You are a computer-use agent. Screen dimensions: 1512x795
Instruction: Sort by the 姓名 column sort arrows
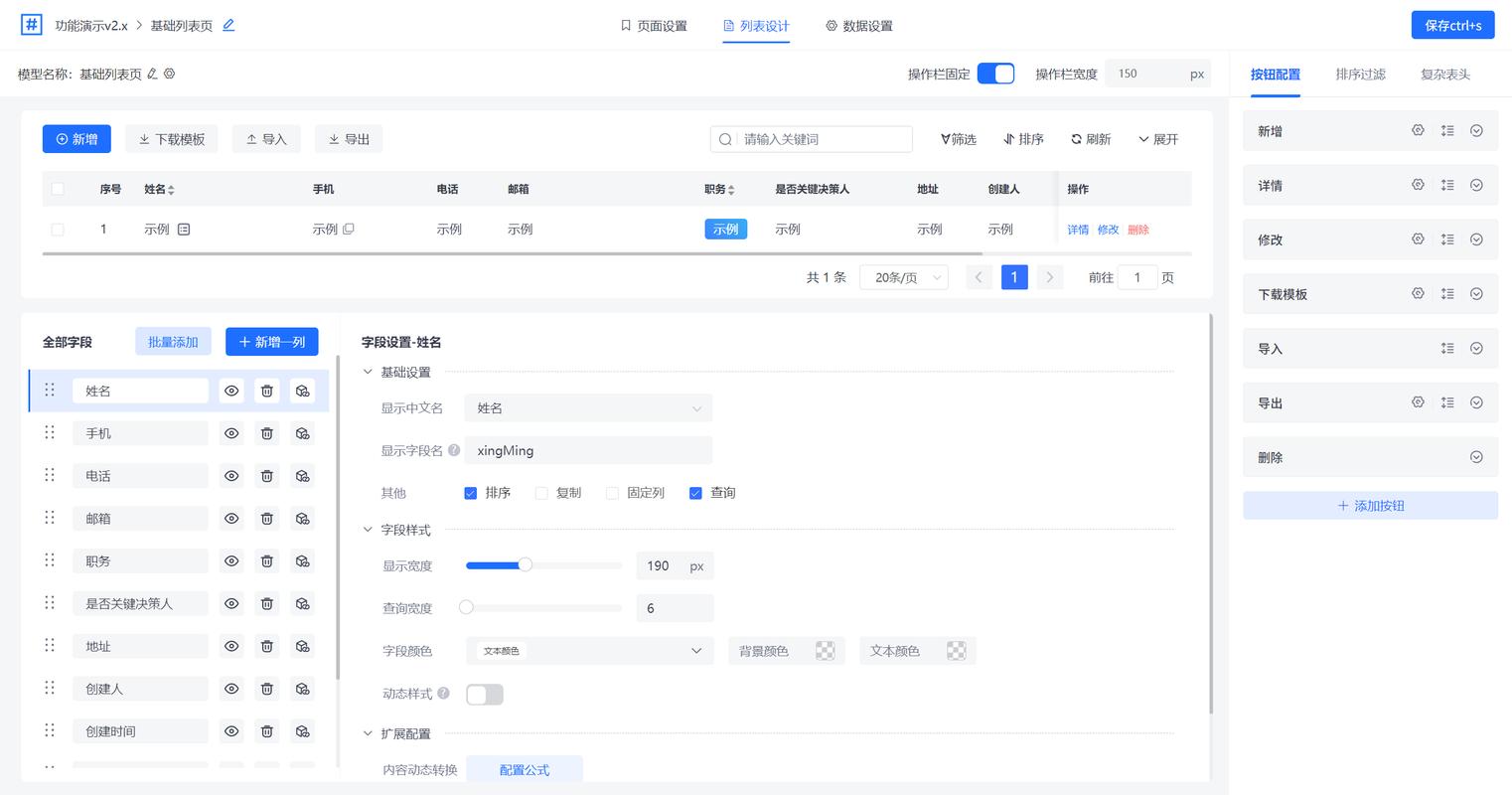click(x=171, y=190)
